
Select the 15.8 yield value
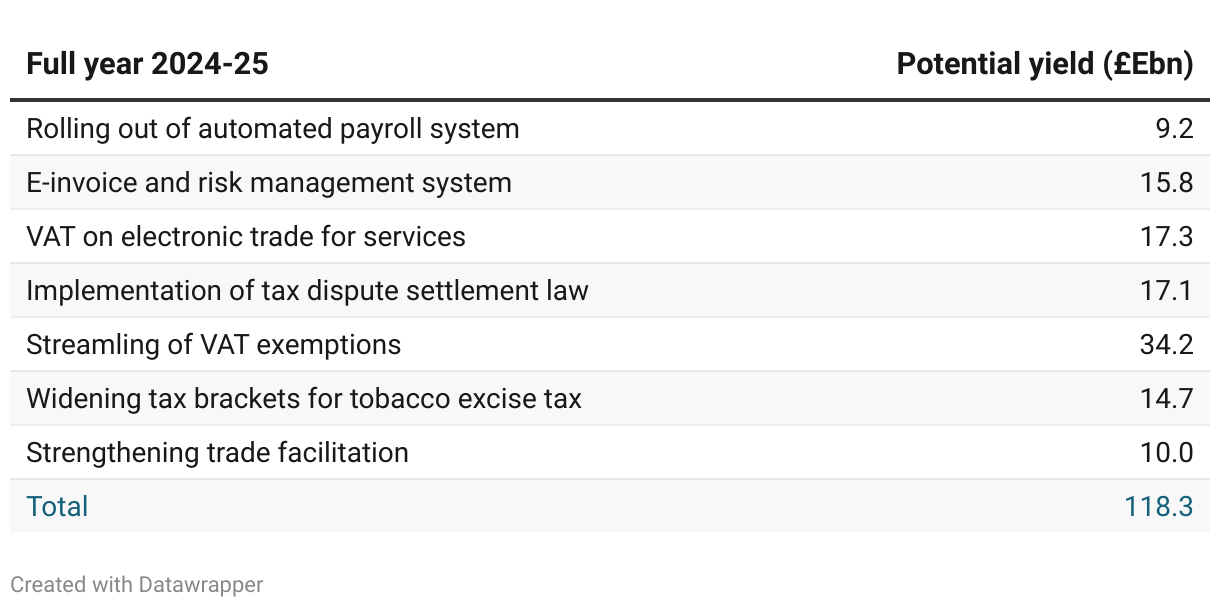click(1168, 183)
